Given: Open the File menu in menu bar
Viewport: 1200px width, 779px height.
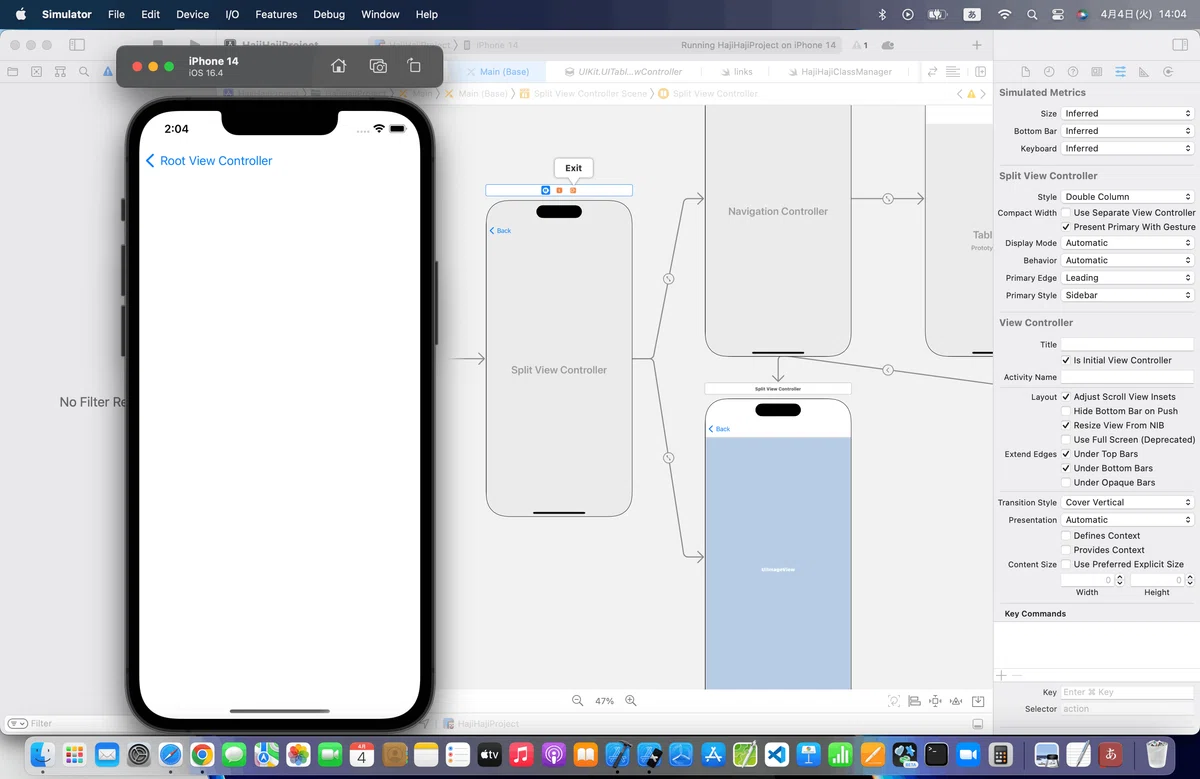Looking at the screenshot, I should (116, 14).
